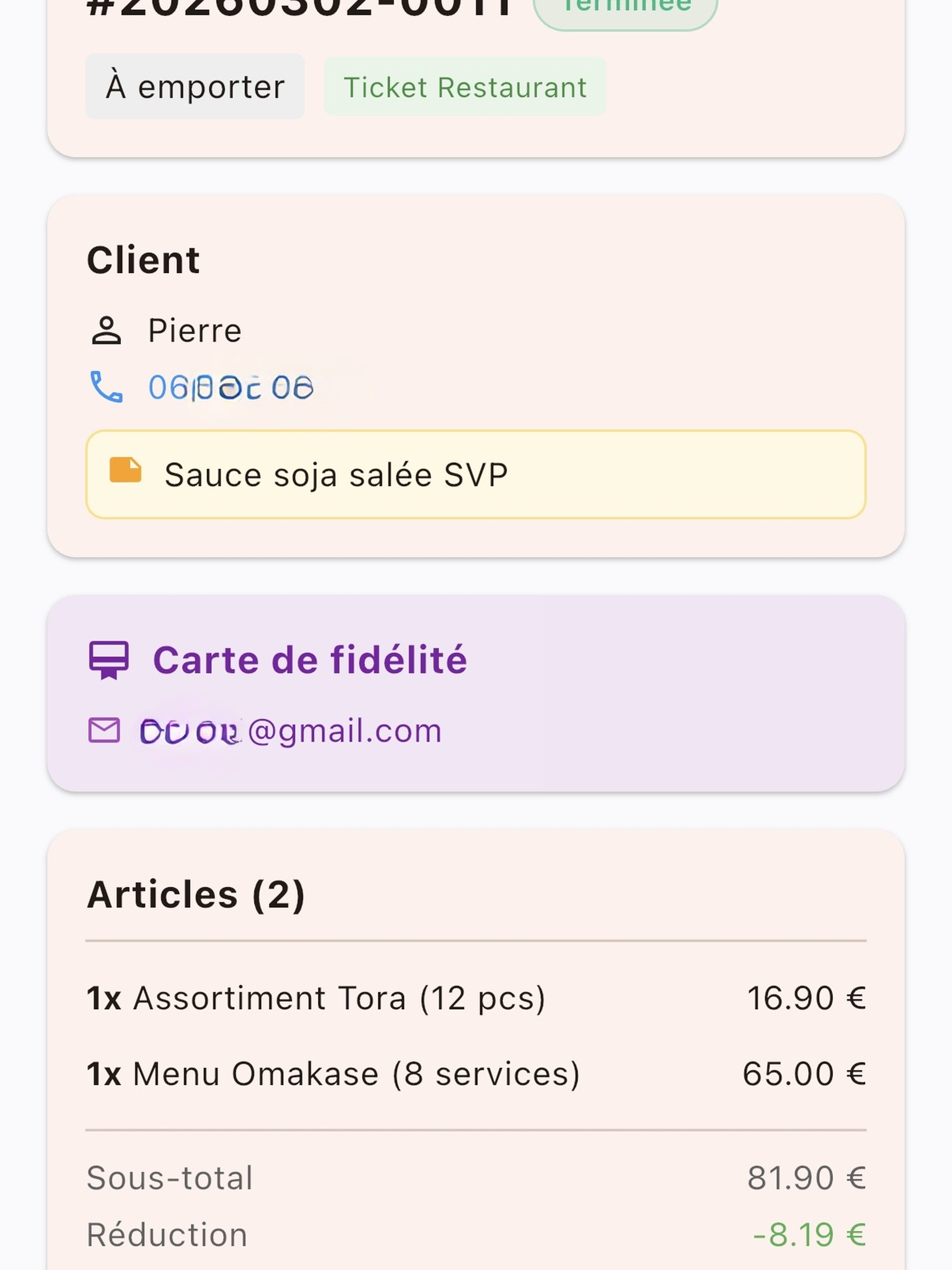The height and width of the screenshot is (1270, 952).
Task: Tap the Articles (2) section header
Action: (195, 894)
